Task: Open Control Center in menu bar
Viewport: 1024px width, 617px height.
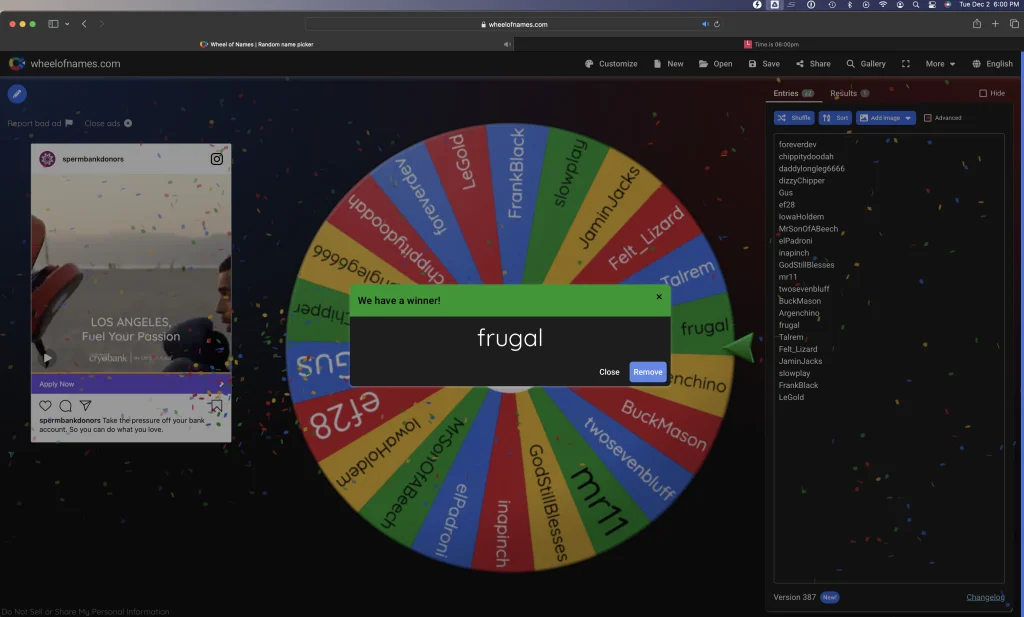Action: coord(932,5)
